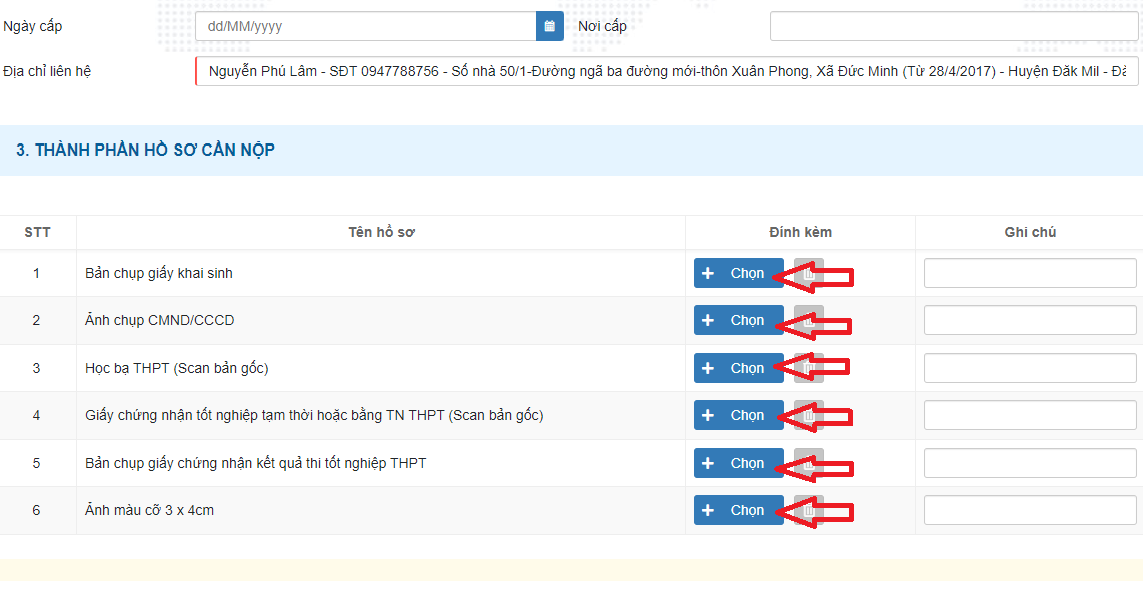Click trash icon for Ảnh chụp CMND/CCCD row
The width and height of the screenshot is (1143, 600).
pyautogui.click(x=808, y=320)
